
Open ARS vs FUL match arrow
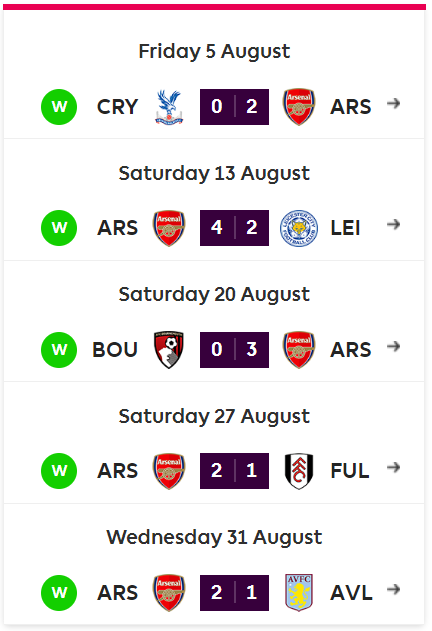[393, 467]
